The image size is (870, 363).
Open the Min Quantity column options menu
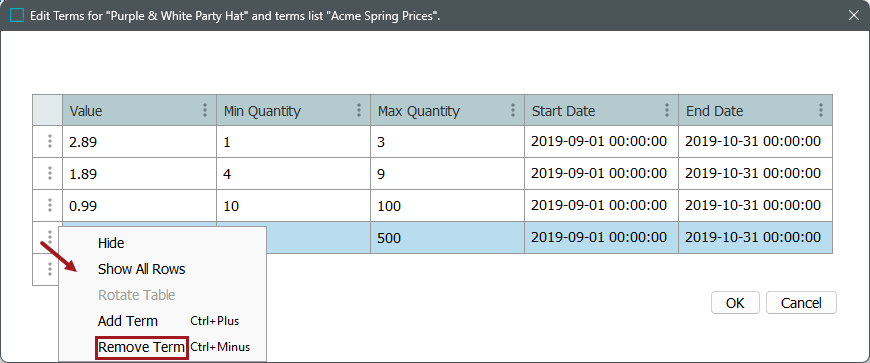click(x=359, y=110)
